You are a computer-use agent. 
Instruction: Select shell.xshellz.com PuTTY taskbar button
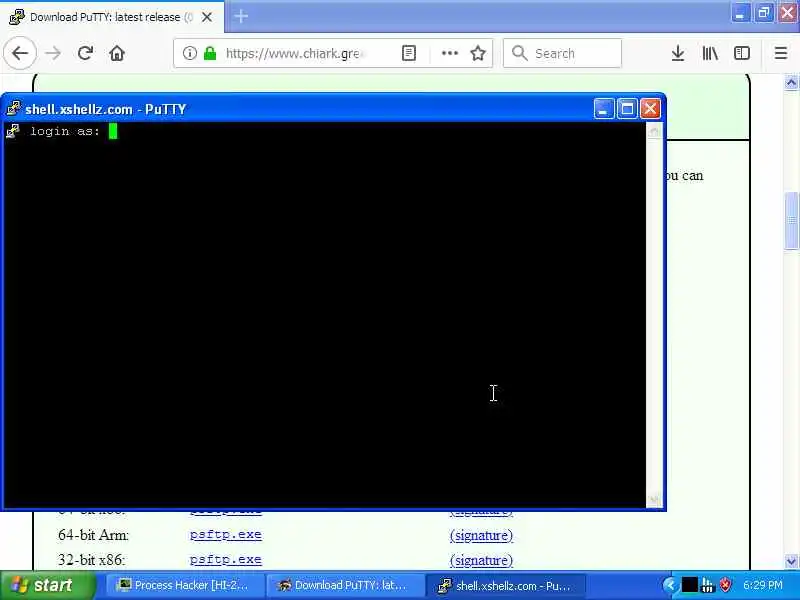click(x=506, y=585)
